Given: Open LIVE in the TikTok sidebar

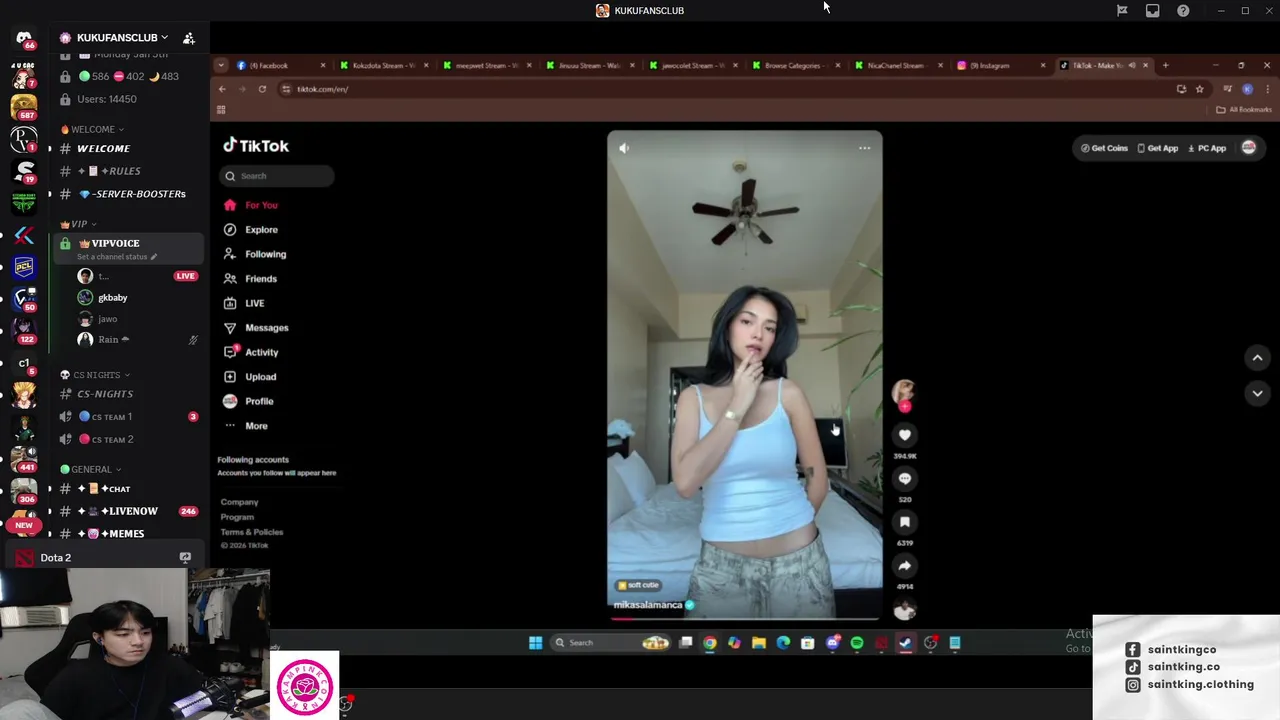Looking at the screenshot, I should point(245,303).
